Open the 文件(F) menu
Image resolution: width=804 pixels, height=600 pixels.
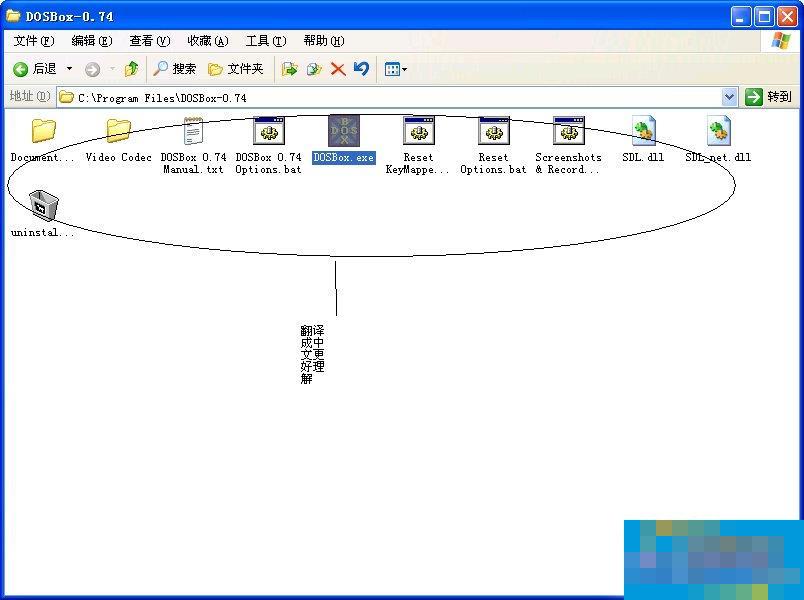[34, 41]
